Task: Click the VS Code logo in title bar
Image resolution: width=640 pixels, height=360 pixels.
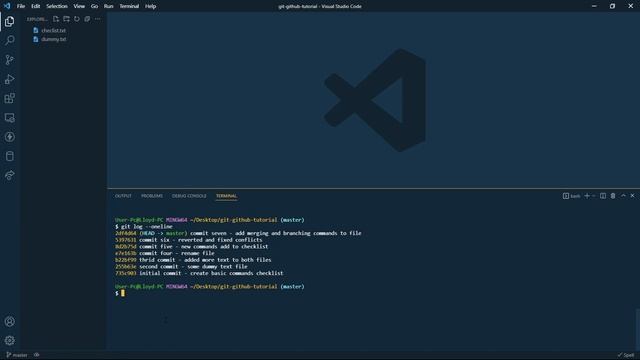Action: pos(7,6)
